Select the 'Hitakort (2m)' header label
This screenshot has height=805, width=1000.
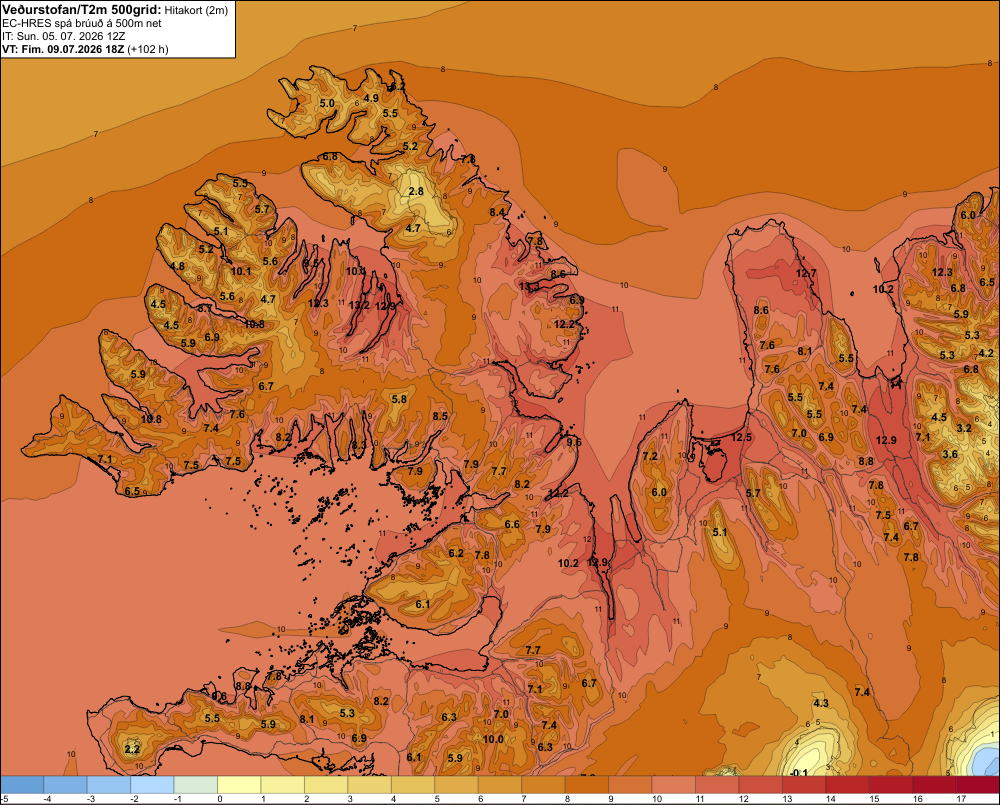[196, 10]
